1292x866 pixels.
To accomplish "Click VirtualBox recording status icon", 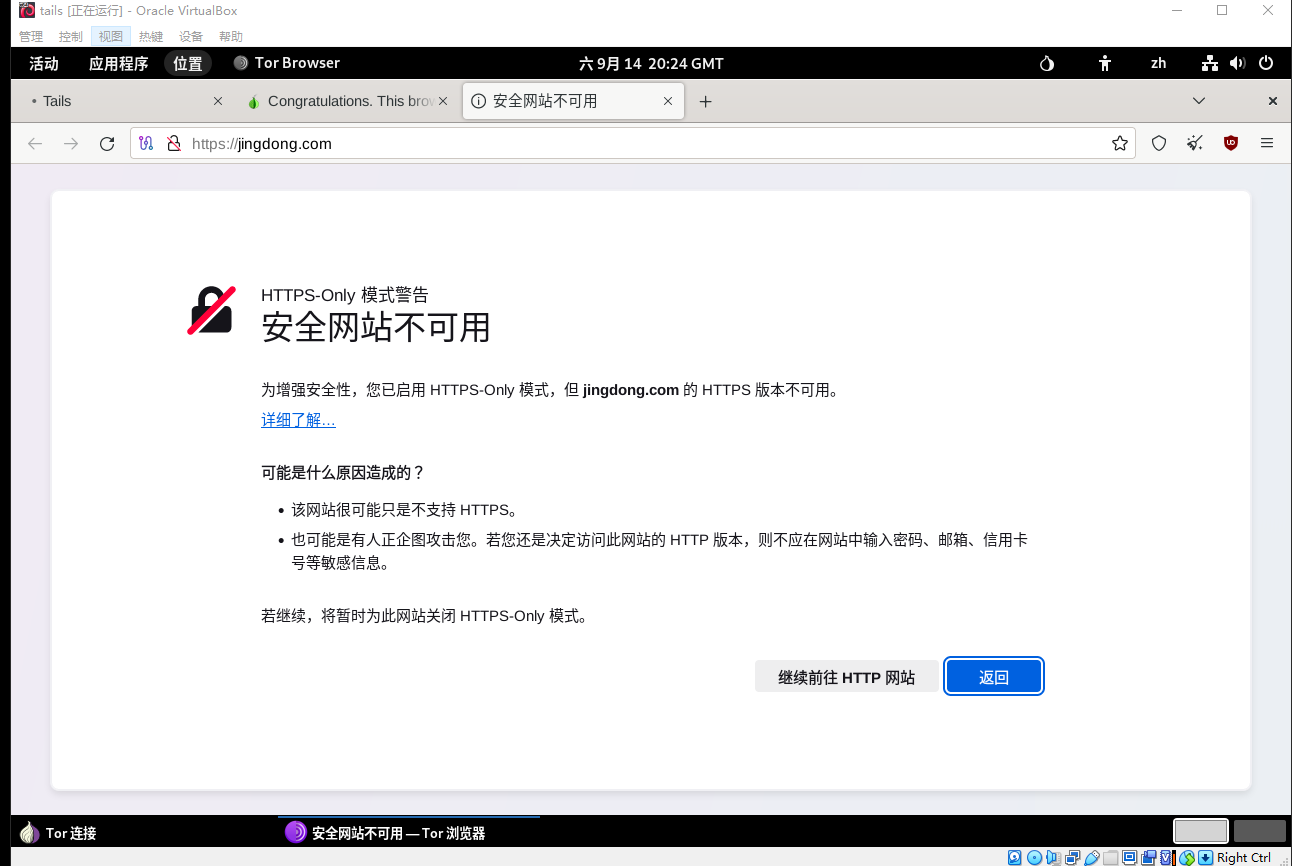I will pyautogui.click(x=1148, y=857).
